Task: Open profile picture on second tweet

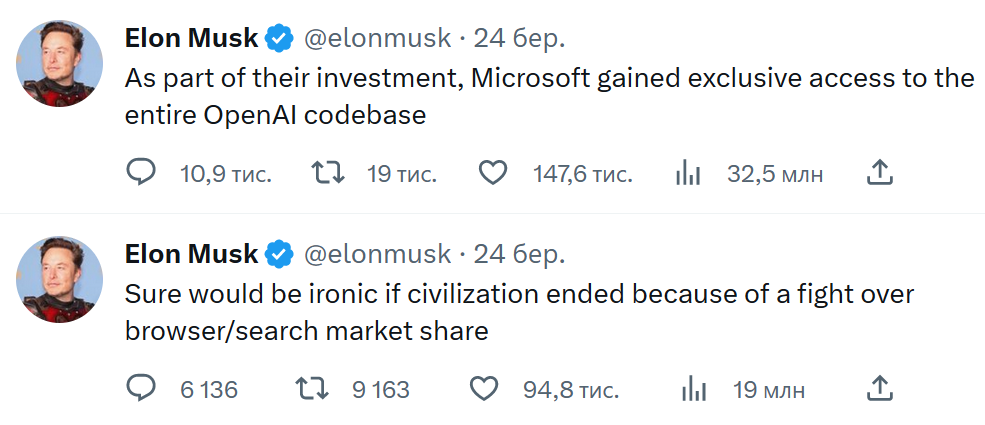Action: (x=61, y=279)
